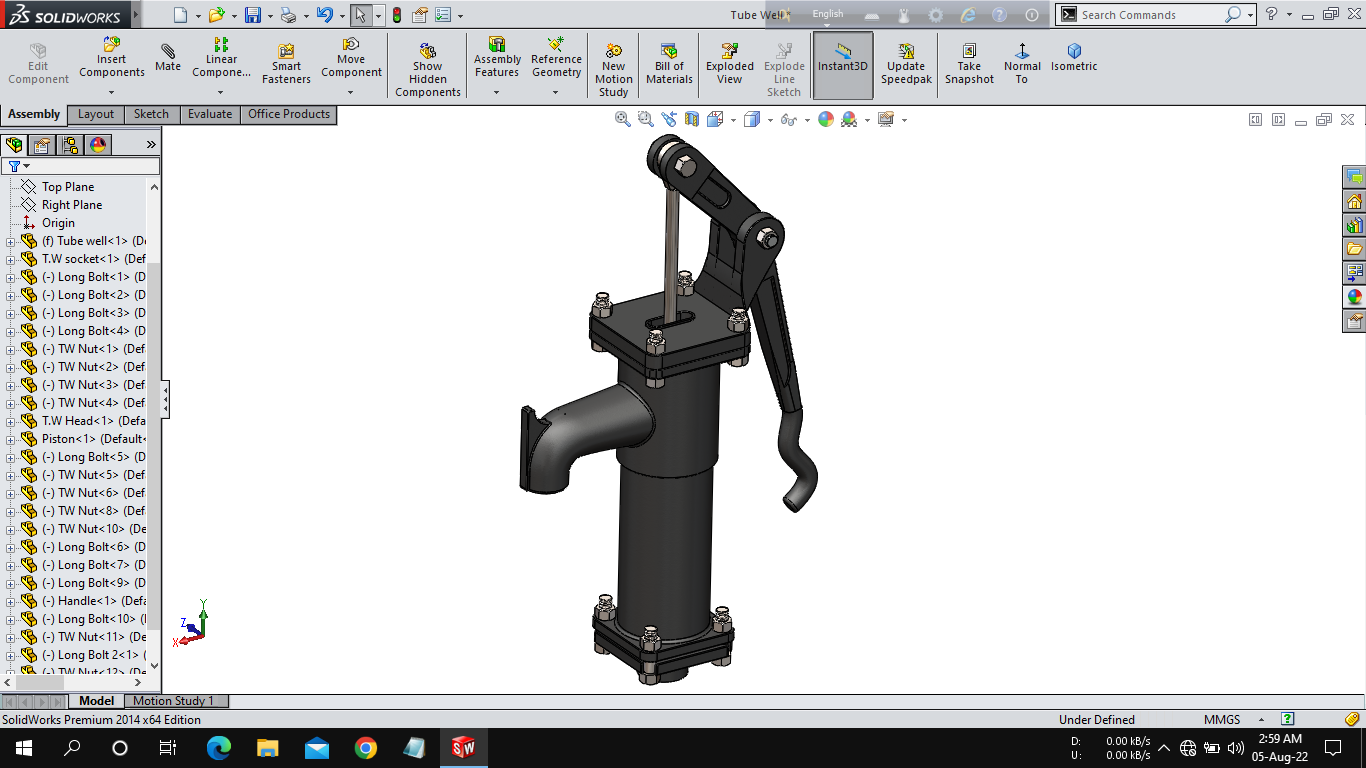Click the Section View icon
This screenshot has width=1366, height=768.
(692, 119)
